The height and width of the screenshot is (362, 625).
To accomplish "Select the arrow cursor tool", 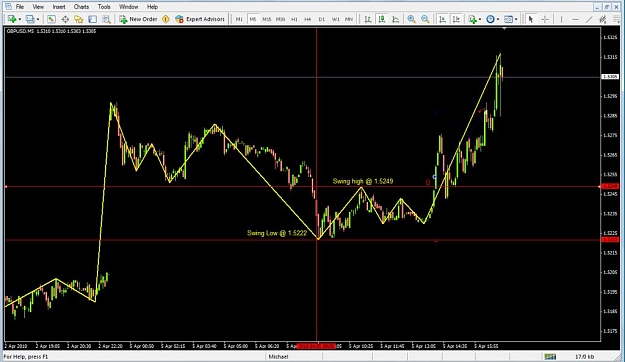I will [x=531, y=19].
